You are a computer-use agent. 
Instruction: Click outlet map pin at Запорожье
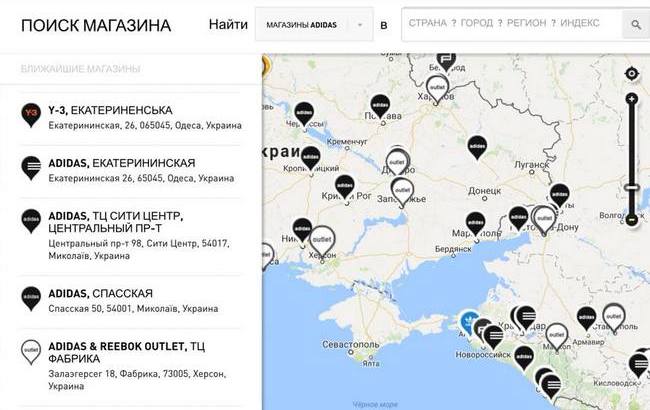pos(402,192)
